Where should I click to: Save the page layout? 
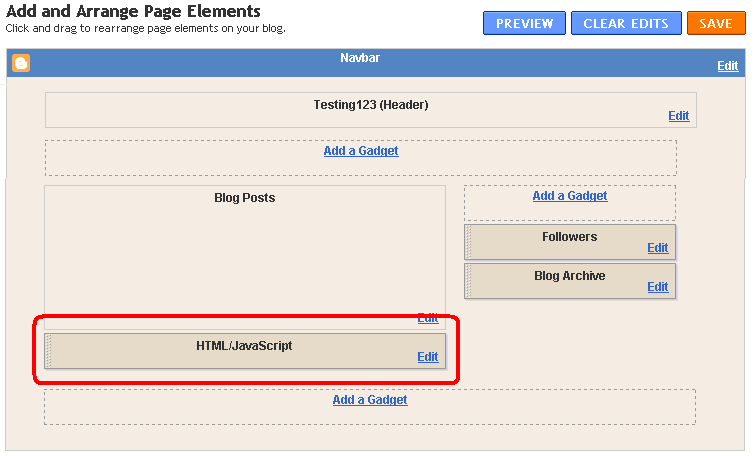tap(715, 23)
